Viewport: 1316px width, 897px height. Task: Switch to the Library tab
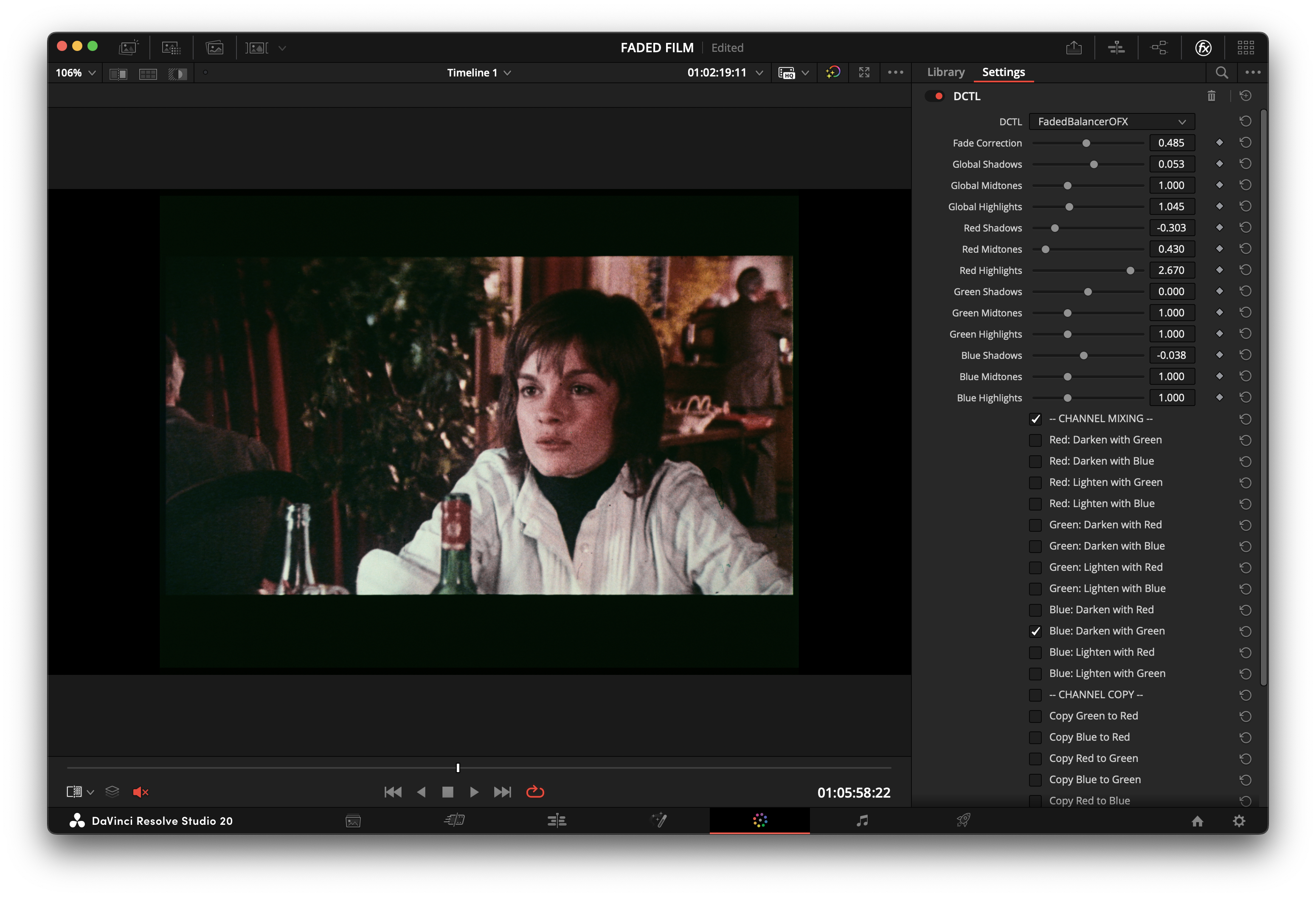click(946, 72)
